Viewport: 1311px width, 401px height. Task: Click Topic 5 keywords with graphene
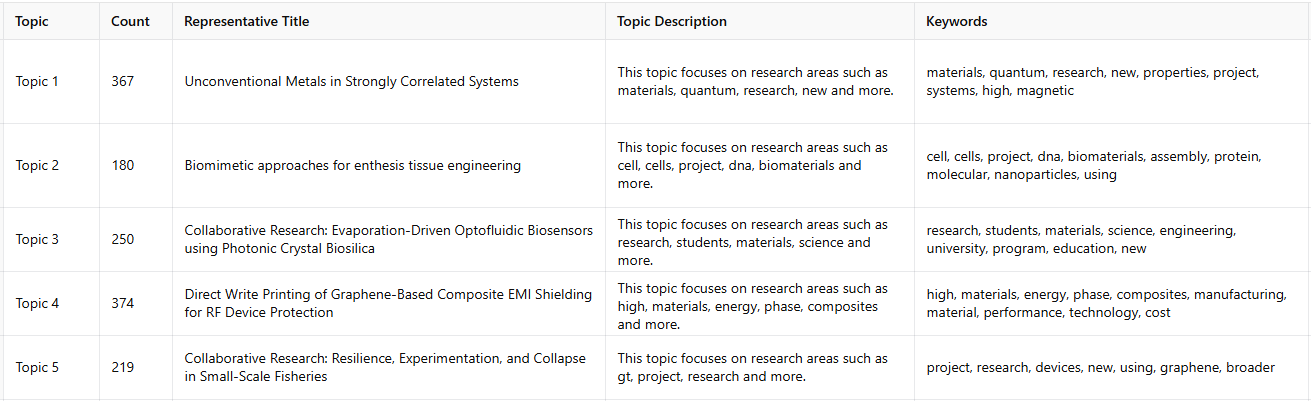pyautogui.click(x=1100, y=368)
